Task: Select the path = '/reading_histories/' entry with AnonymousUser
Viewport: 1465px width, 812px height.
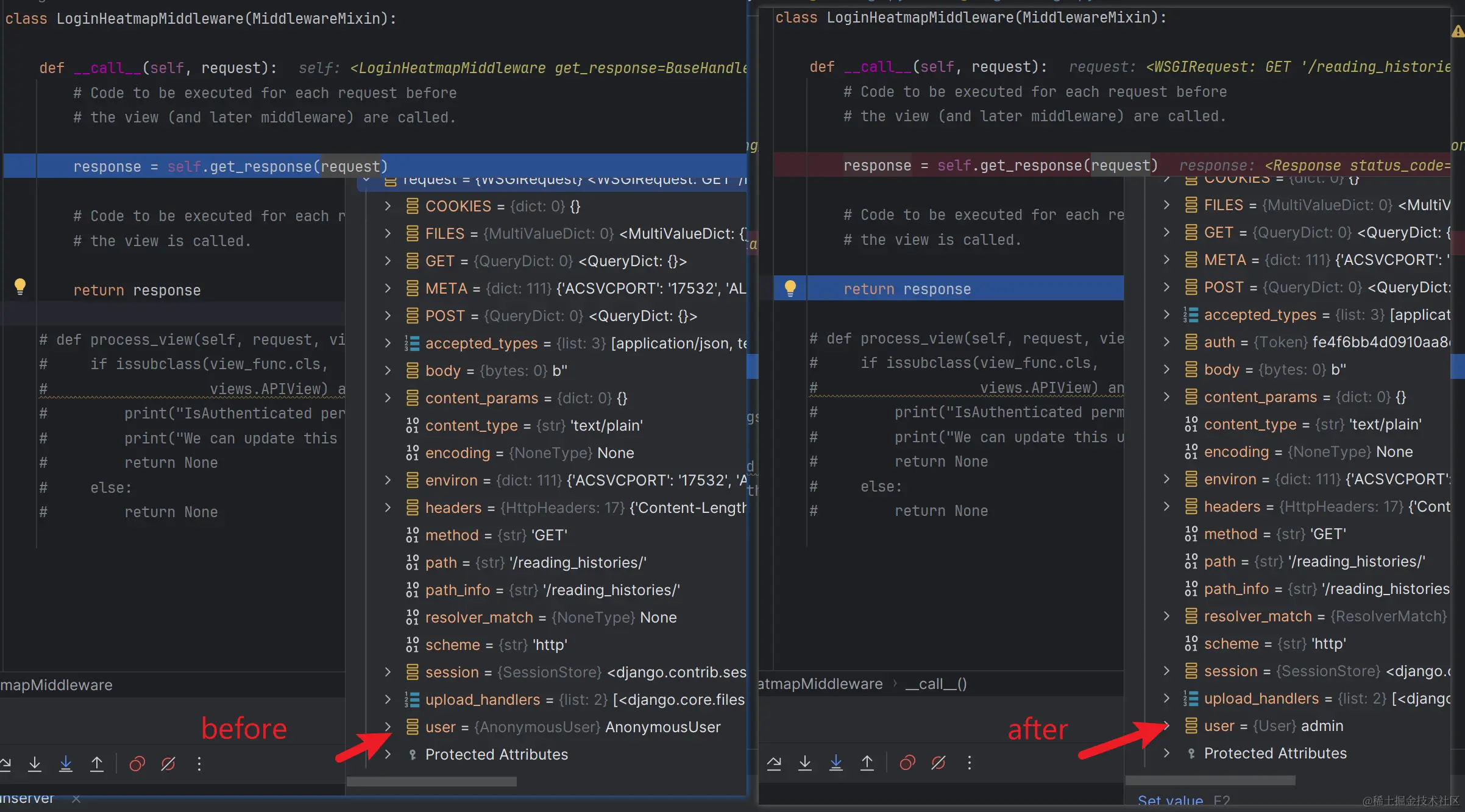Action: [x=535, y=562]
